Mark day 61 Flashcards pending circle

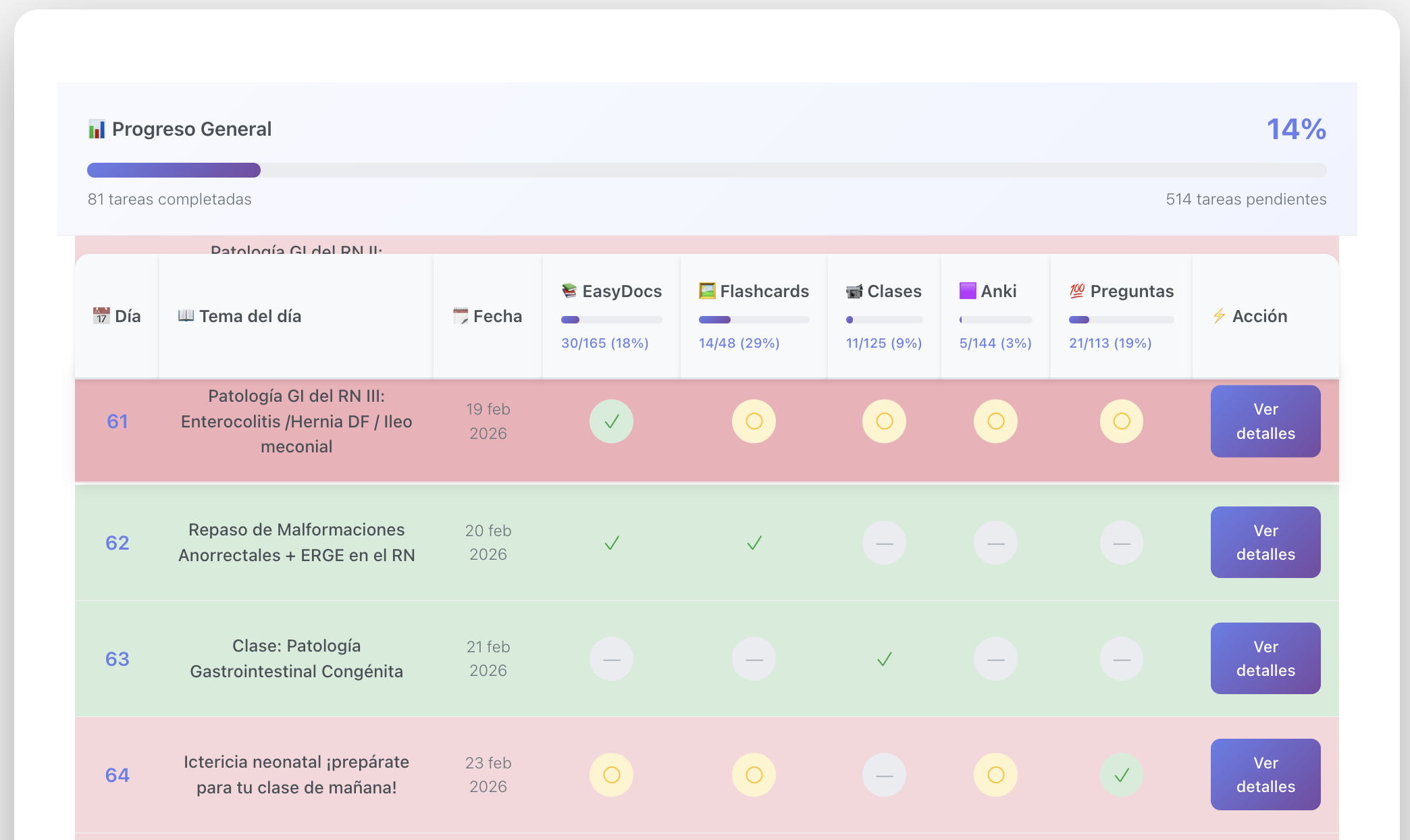coord(754,421)
